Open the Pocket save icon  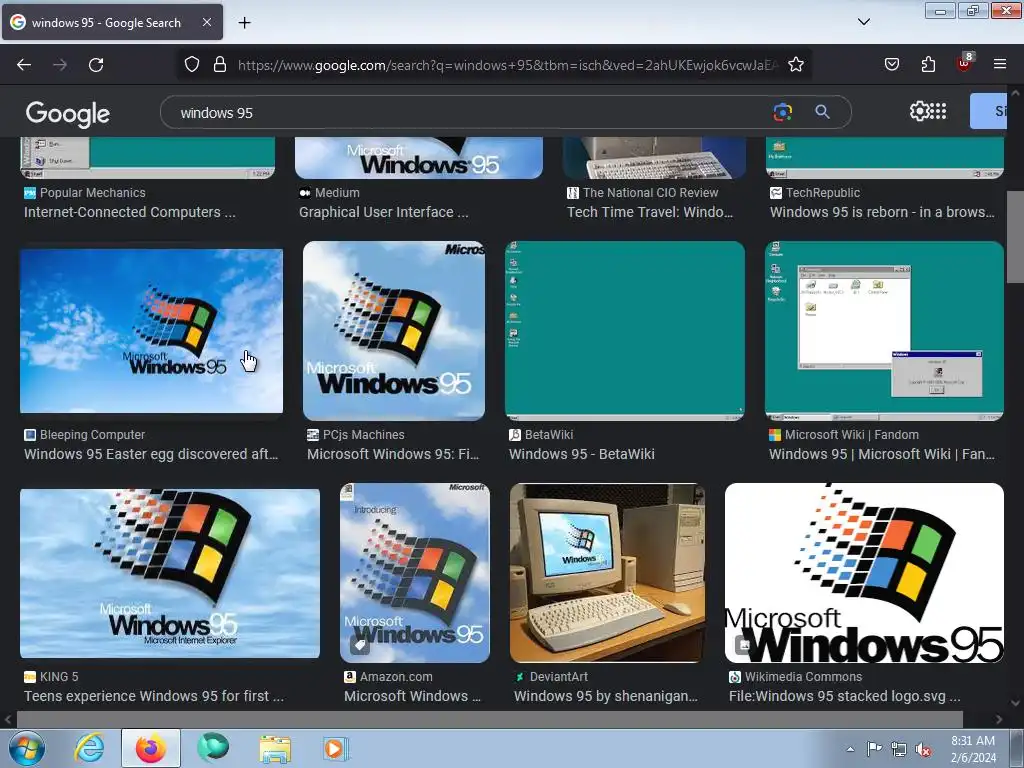[891, 64]
